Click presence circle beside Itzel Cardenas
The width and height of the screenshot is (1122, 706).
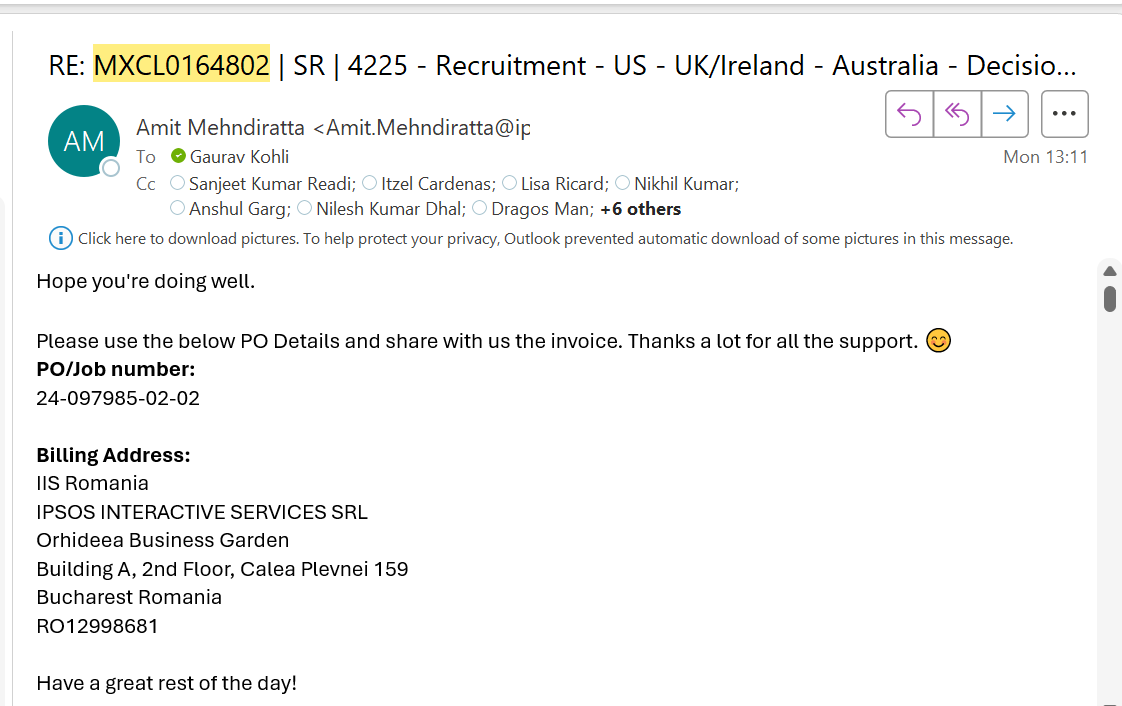(369, 183)
